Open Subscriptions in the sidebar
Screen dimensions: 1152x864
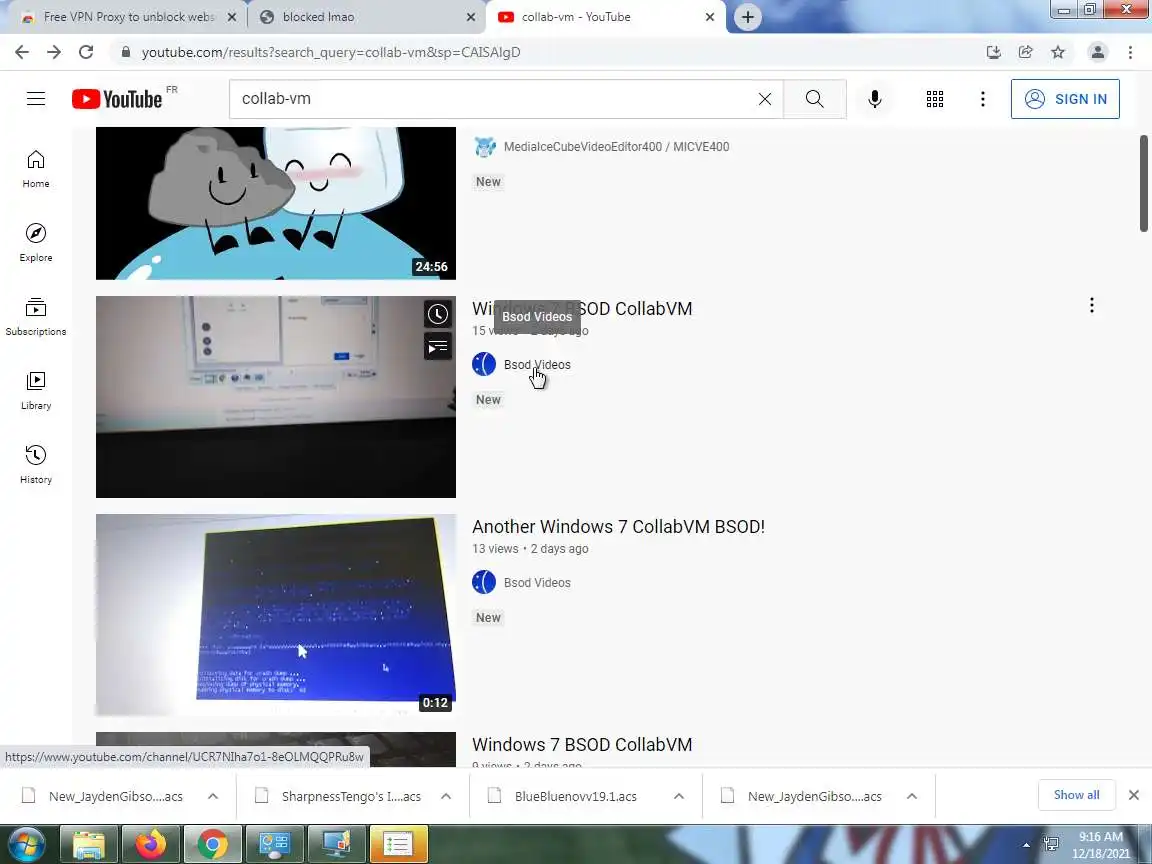click(x=36, y=317)
